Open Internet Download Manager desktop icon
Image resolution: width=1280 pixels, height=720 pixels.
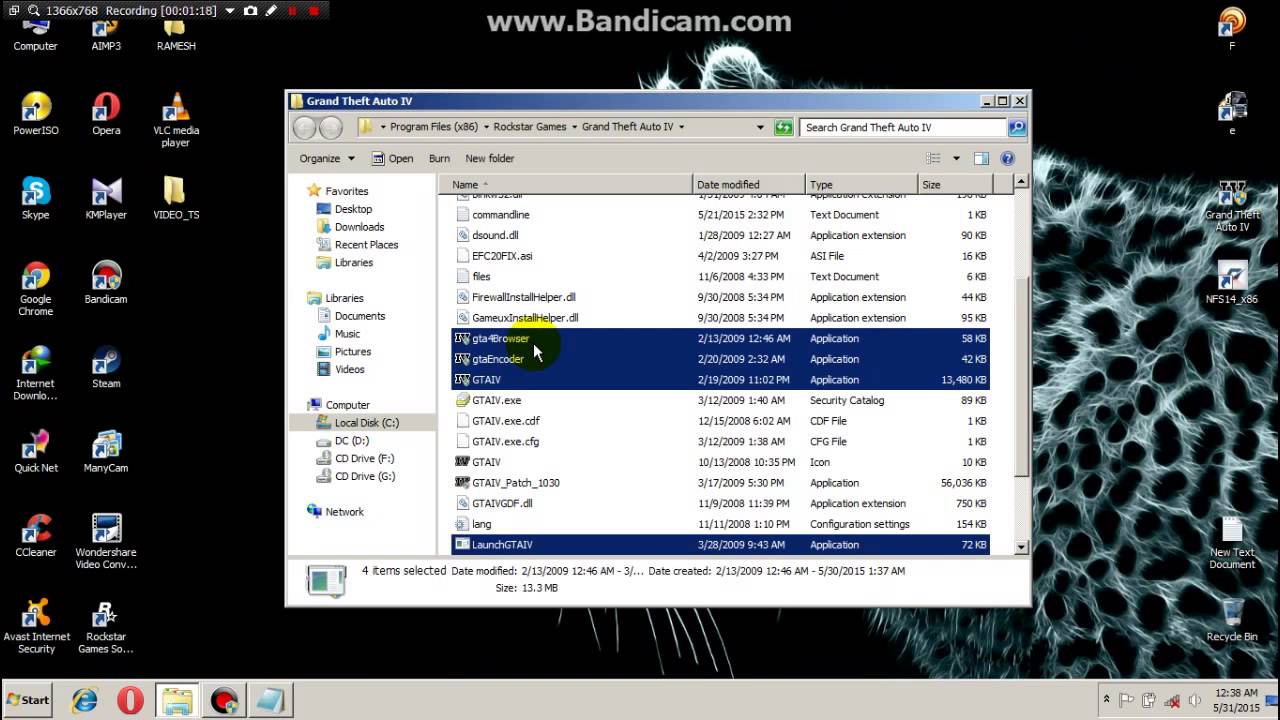(x=36, y=372)
